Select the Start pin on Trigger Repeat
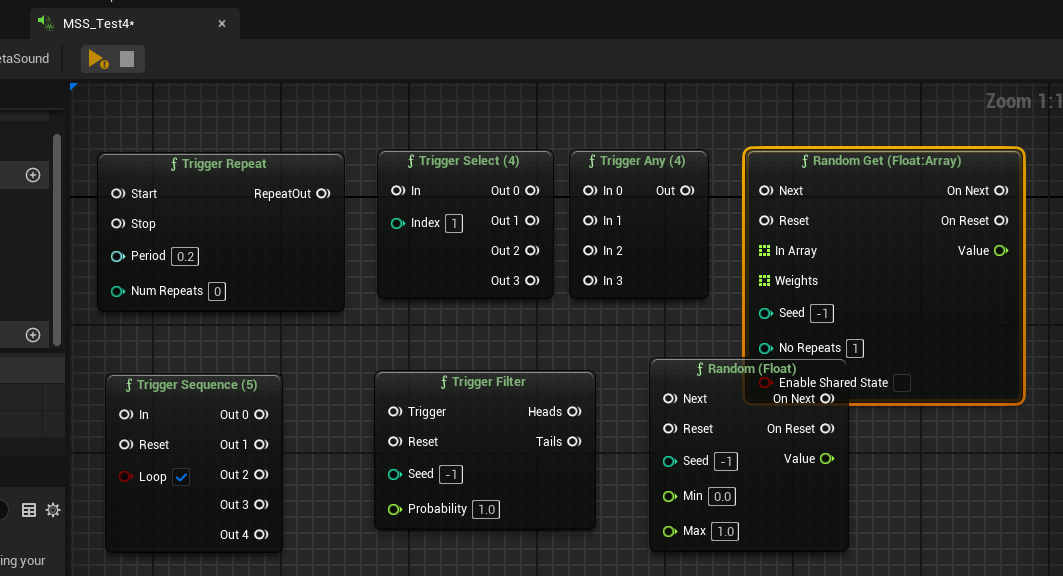Screen dimensions: 1063x576 118,194
